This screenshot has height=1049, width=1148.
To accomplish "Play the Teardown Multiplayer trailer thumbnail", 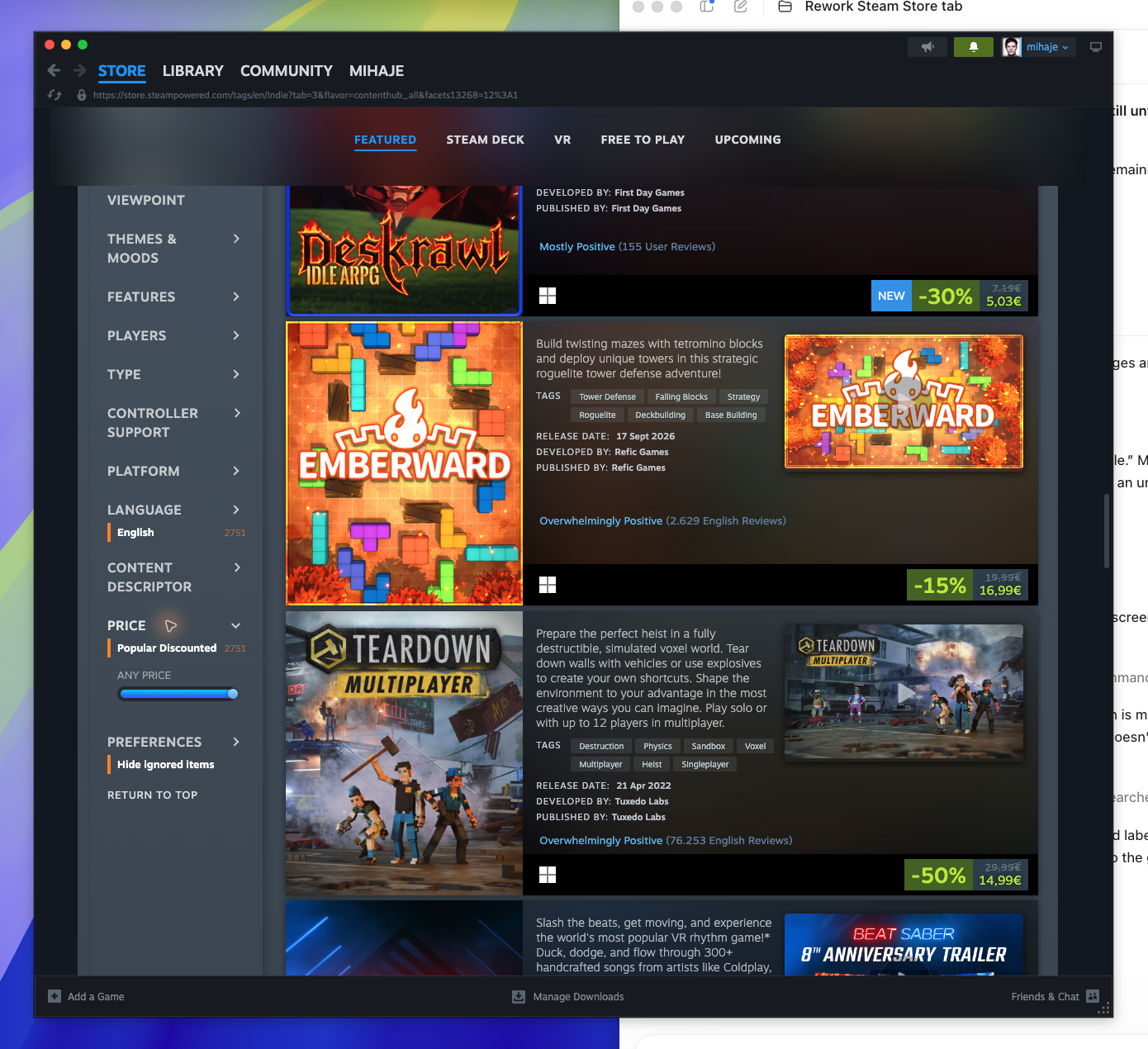I will pyautogui.click(x=904, y=692).
